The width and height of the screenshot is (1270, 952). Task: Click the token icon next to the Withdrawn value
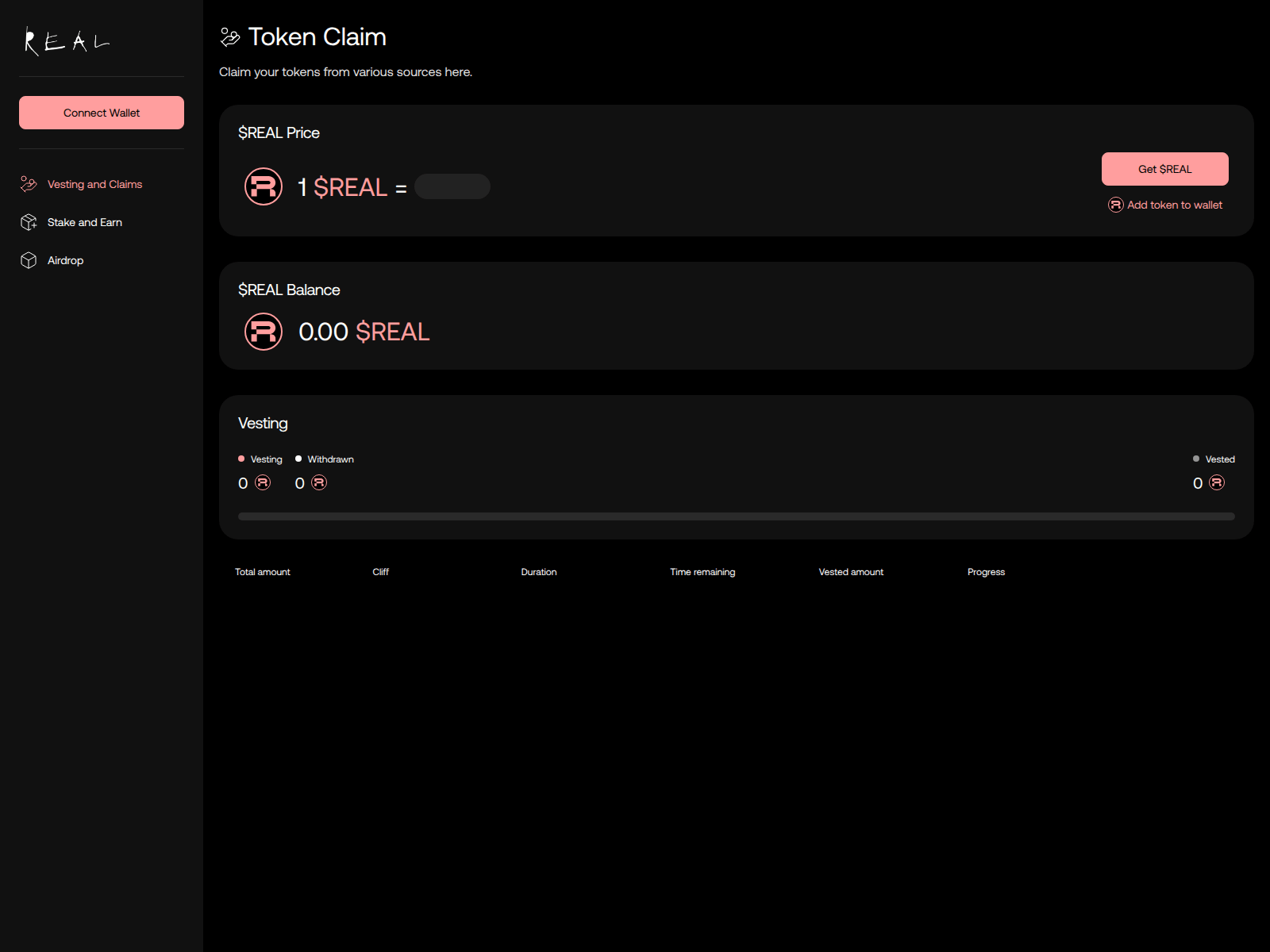[x=320, y=482]
